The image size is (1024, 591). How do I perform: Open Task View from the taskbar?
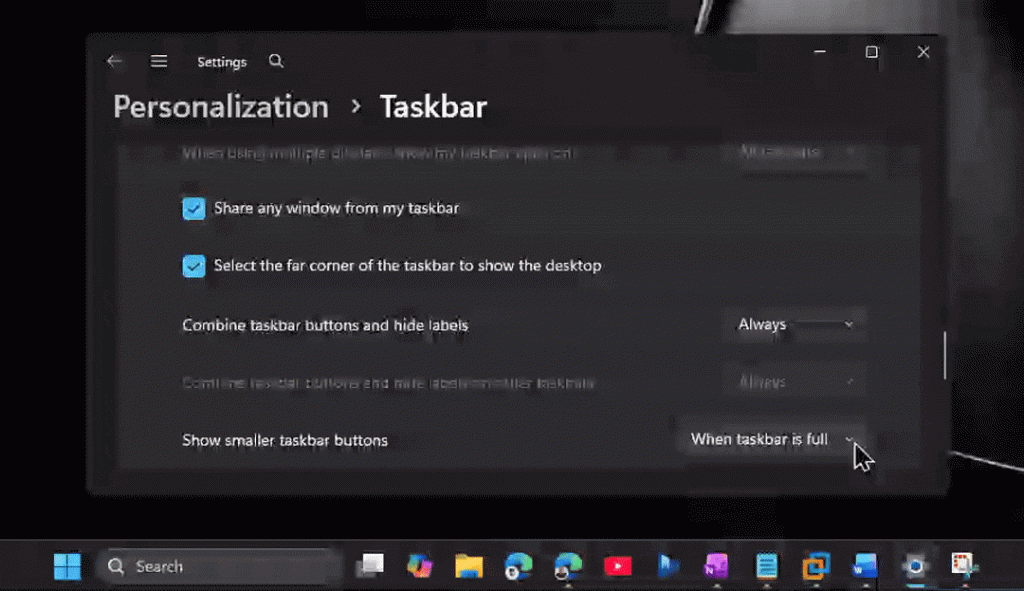[x=370, y=566]
